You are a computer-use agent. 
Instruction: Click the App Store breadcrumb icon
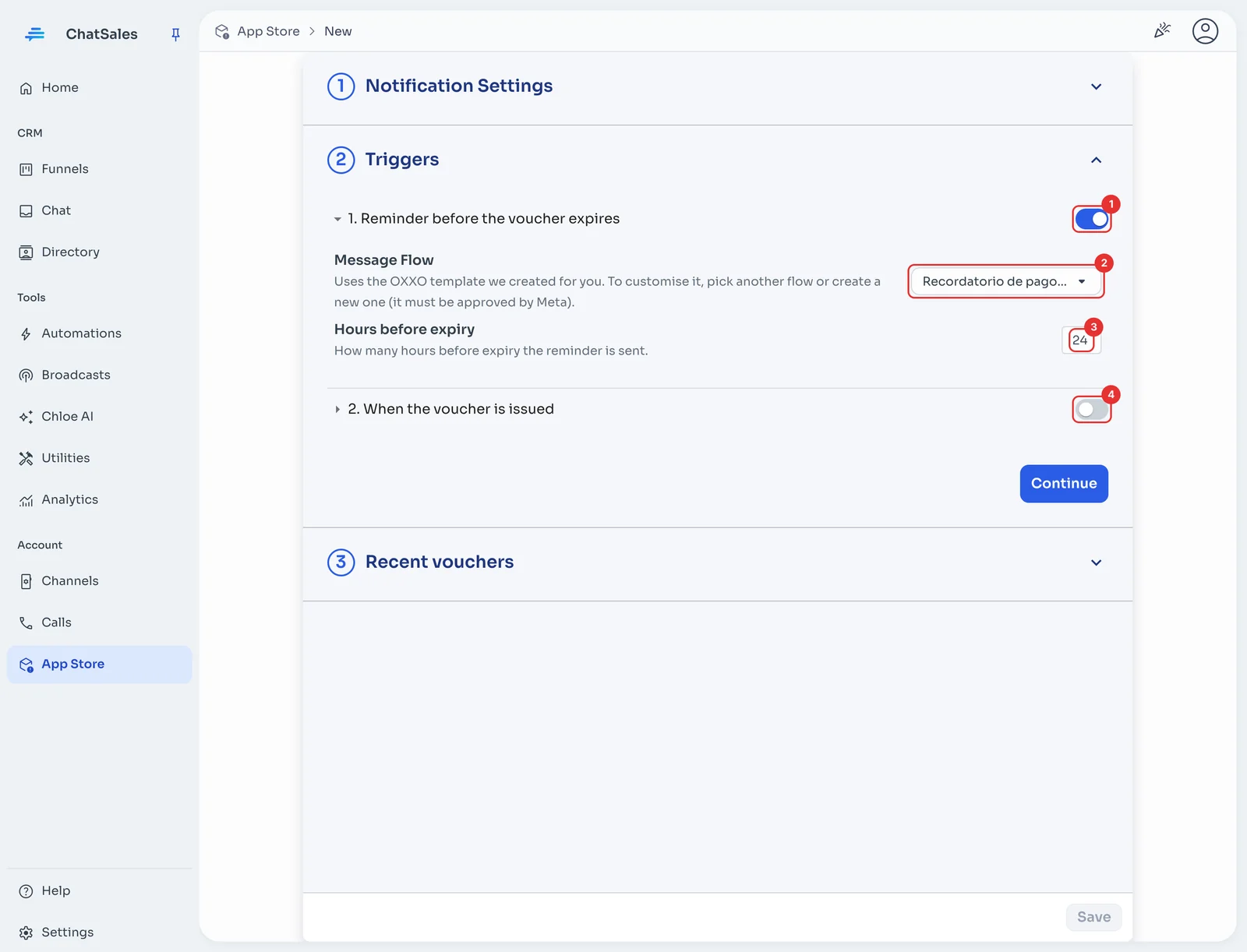click(x=222, y=31)
